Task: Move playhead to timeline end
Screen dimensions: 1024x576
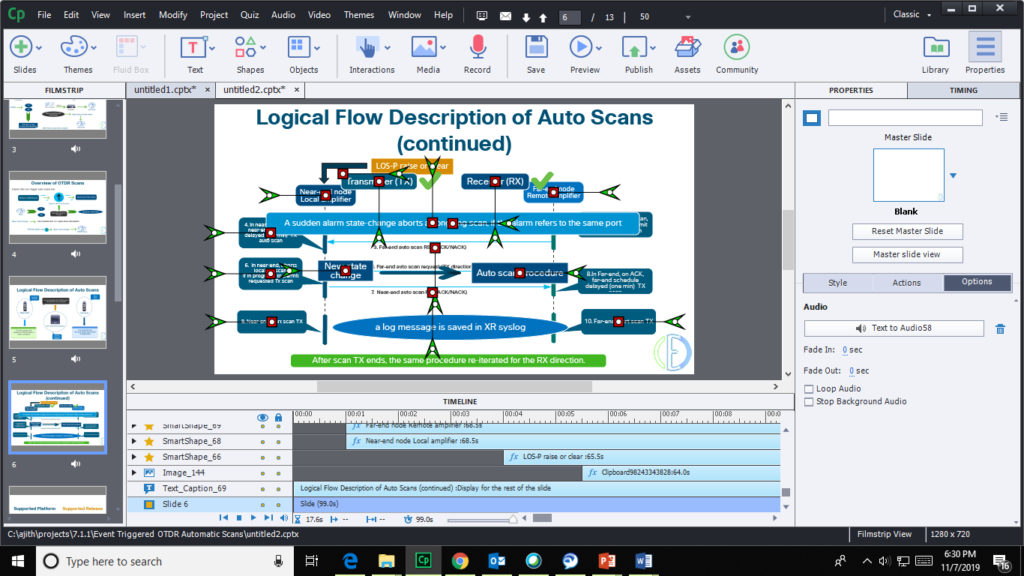Action: pos(268,518)
